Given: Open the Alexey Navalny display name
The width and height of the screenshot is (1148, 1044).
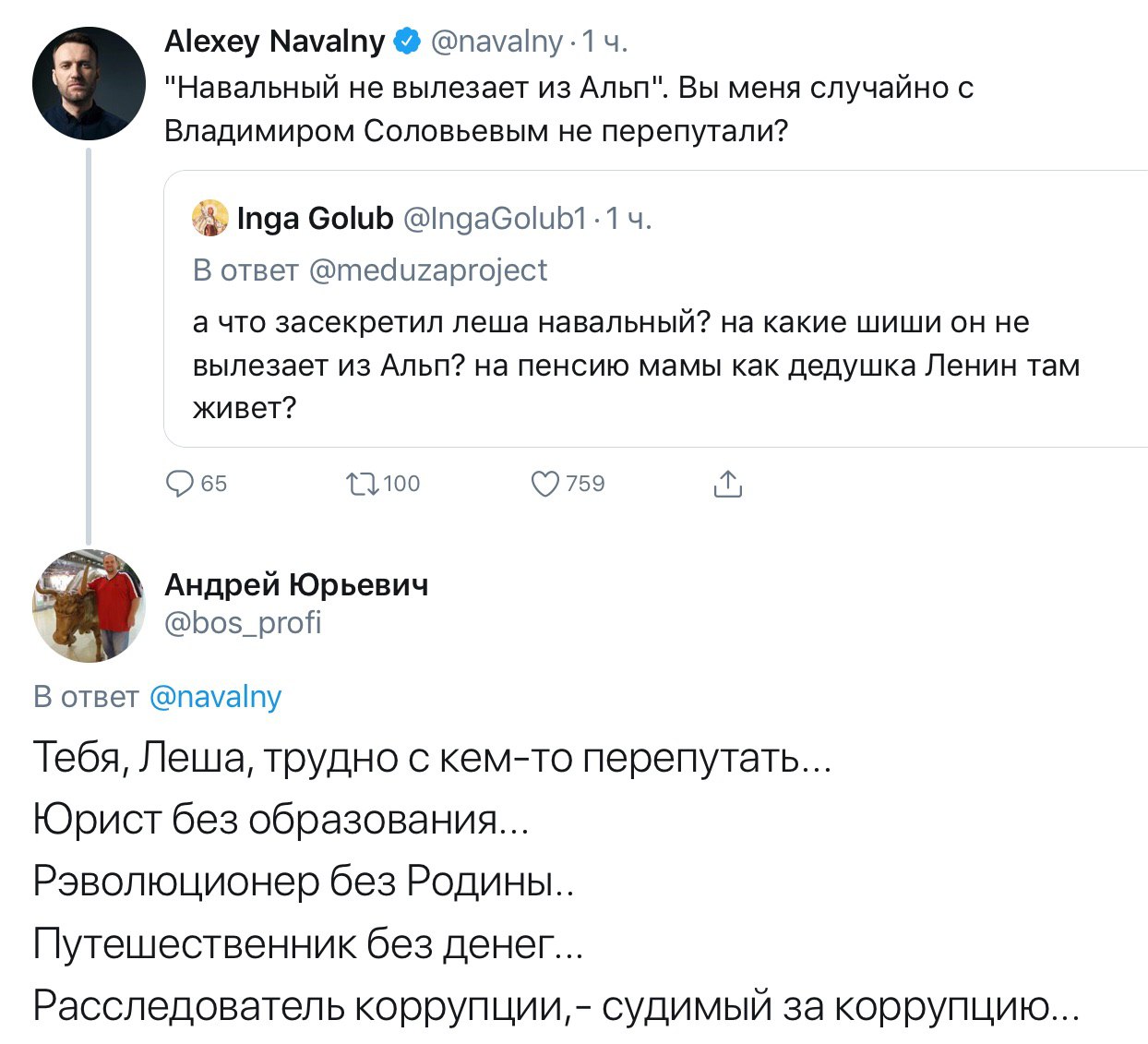Looking at the screenshot, I should click(x=274, y=42).
